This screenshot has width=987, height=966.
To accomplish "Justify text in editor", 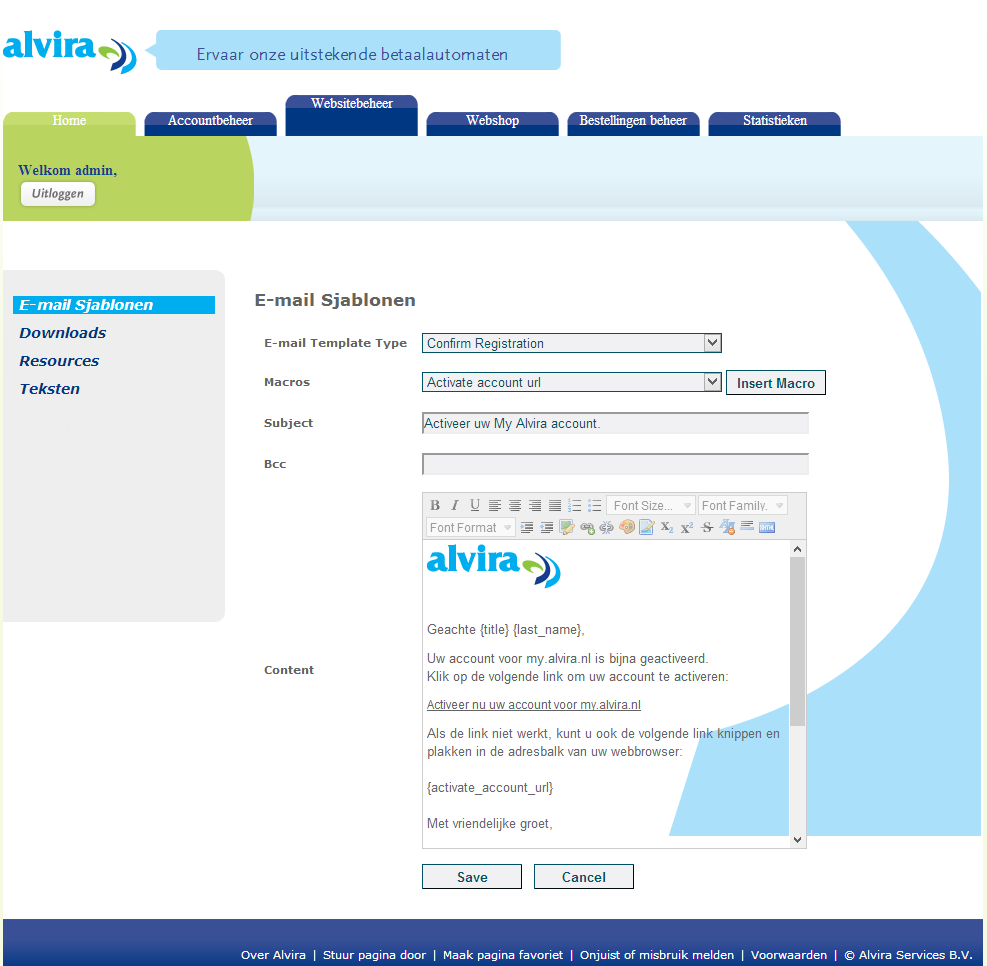I will point(555,505).
